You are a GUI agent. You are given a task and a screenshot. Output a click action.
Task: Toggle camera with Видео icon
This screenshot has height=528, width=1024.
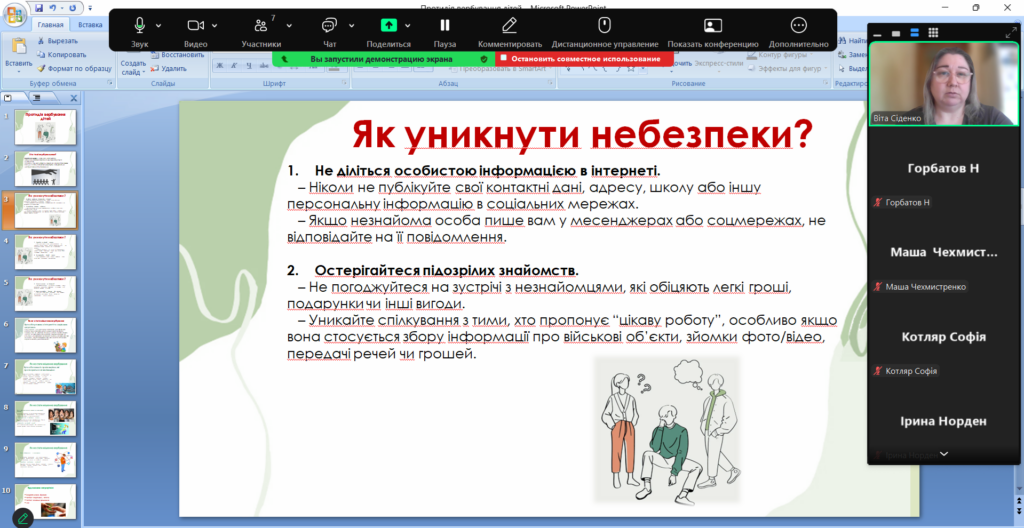click(195, 25)
